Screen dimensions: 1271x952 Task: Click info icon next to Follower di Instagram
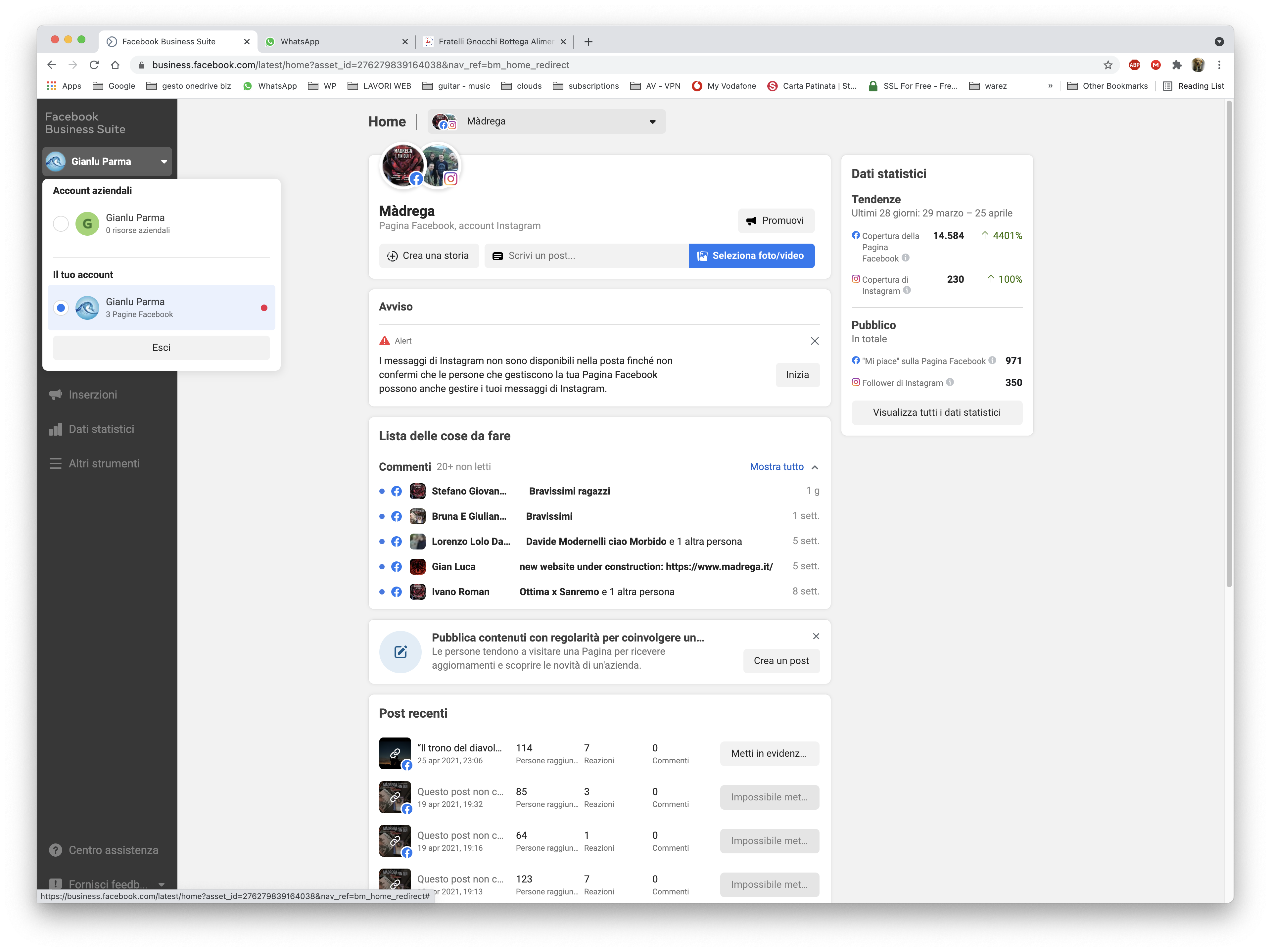click(x=950, y=383)
